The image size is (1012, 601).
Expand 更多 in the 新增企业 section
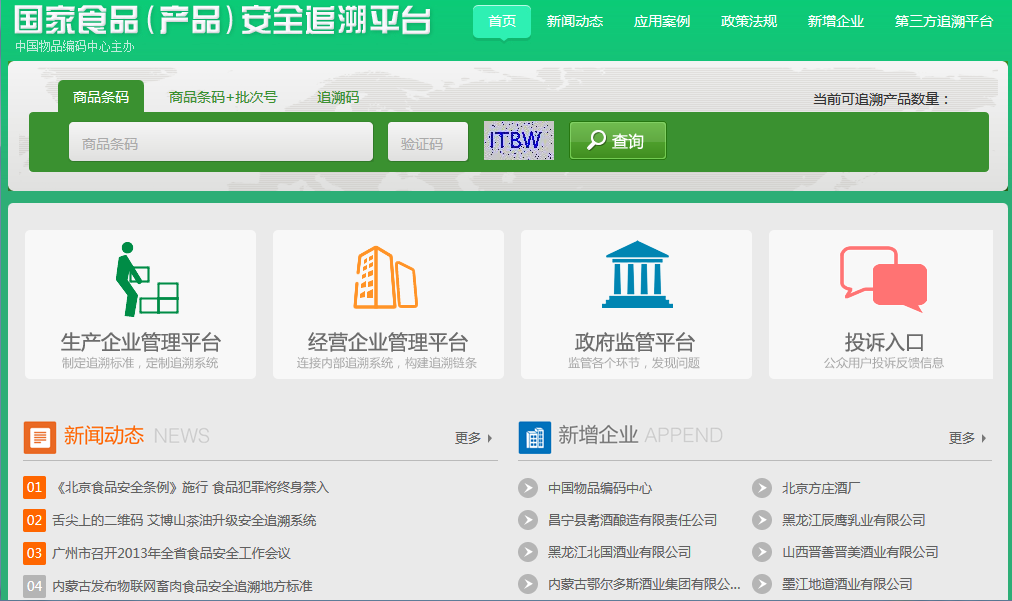point(967,438)
